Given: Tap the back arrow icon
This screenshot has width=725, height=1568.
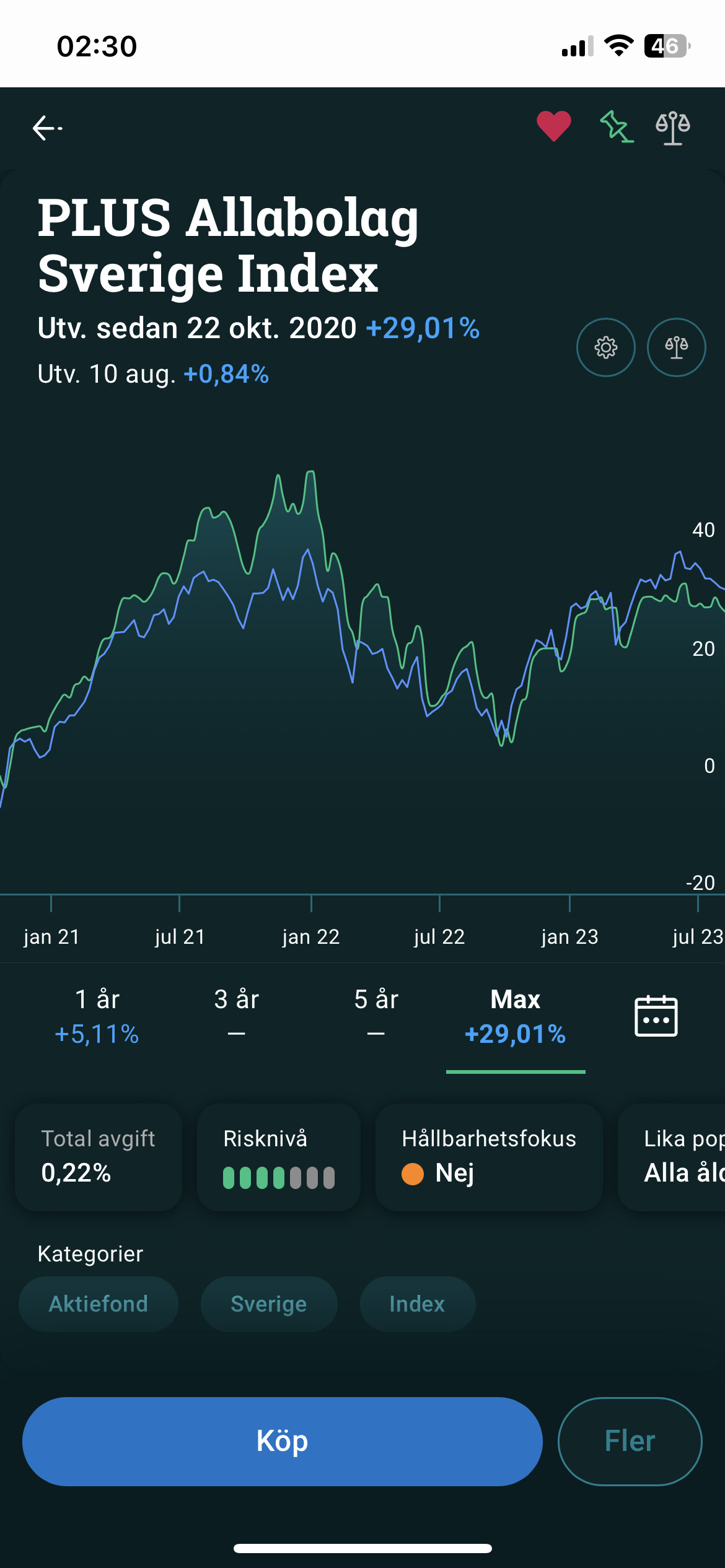Looking at the screenshot, I should point(47,128).
